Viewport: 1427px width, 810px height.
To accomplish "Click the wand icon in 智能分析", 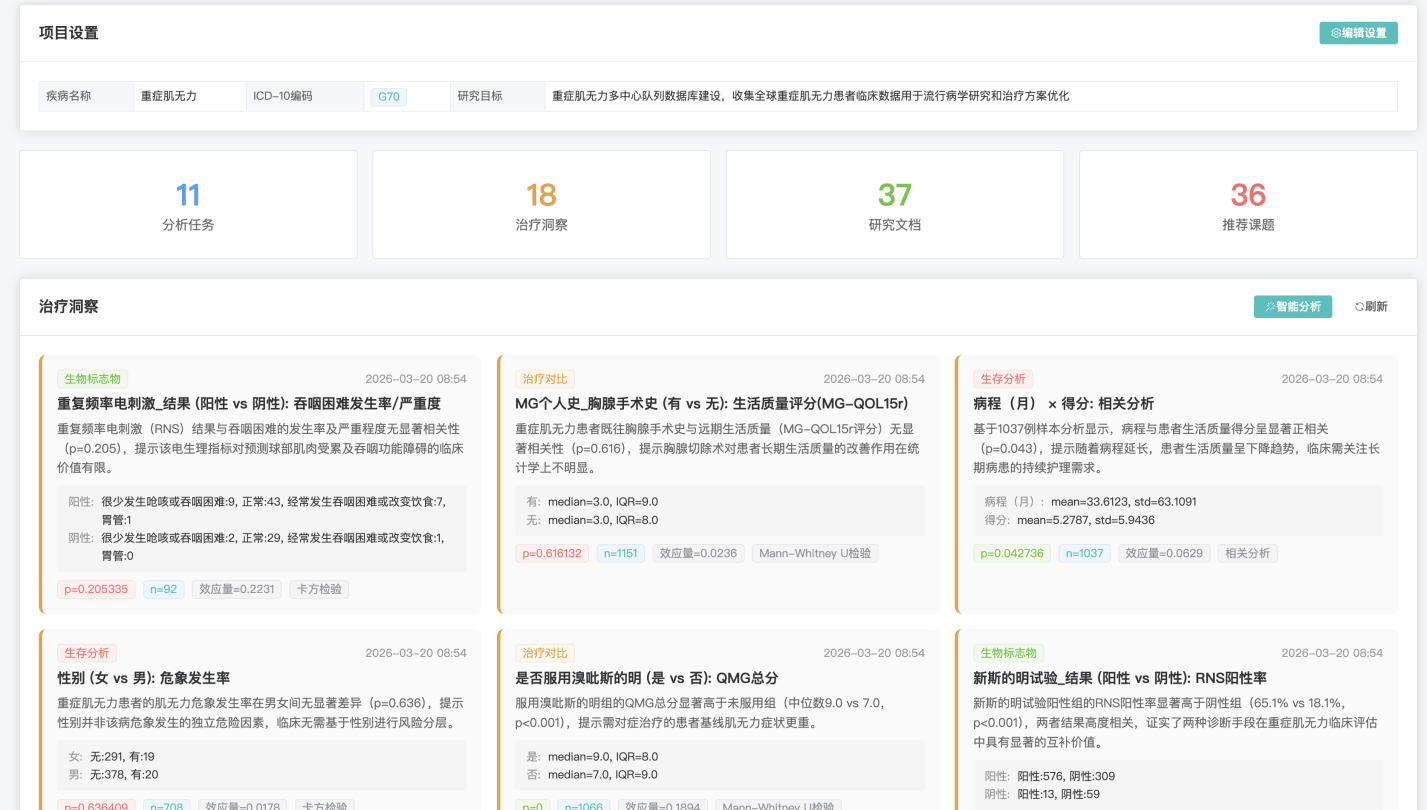I will [1270, 306].
